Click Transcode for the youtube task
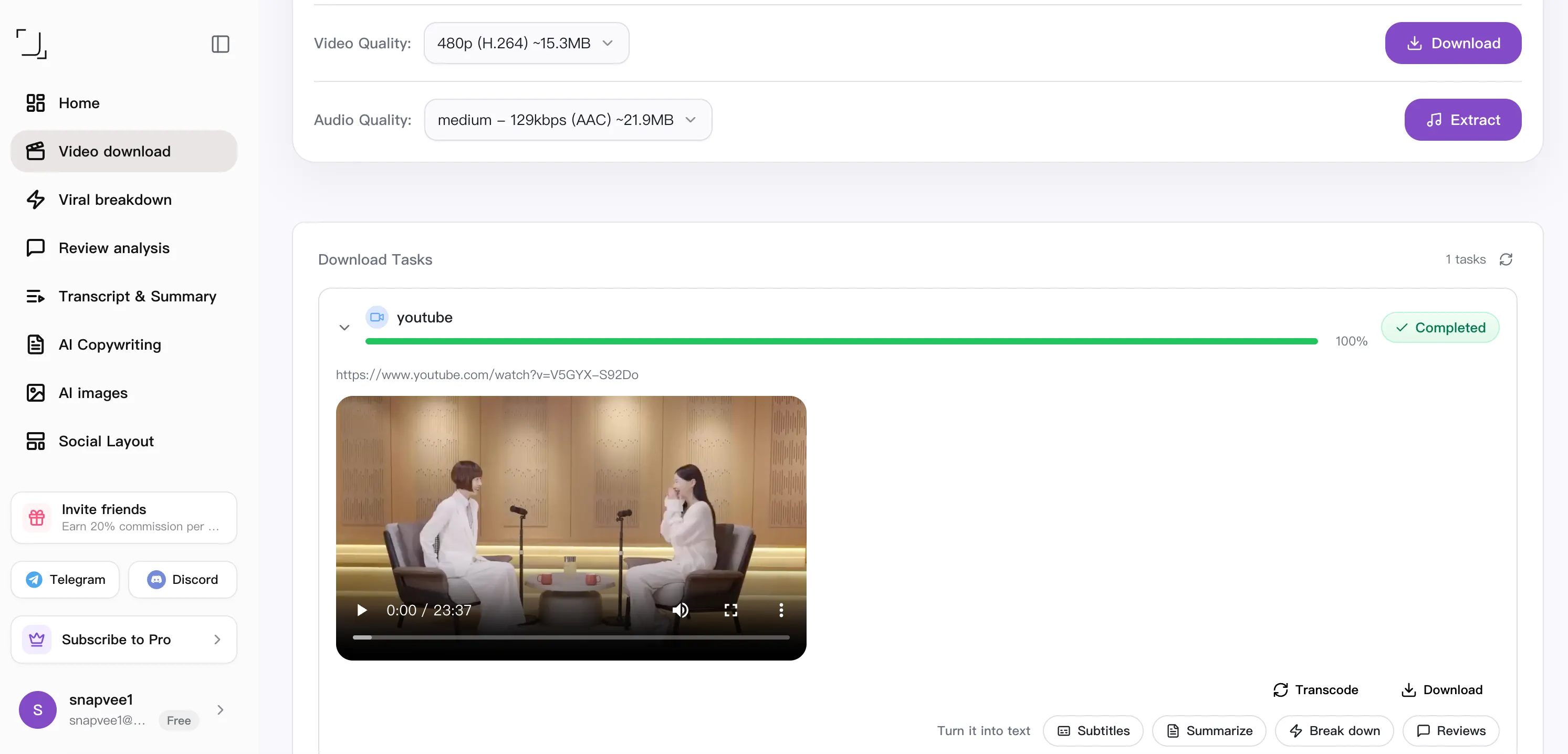The width and height of the screenshot is (1568, 754). 1315,689
